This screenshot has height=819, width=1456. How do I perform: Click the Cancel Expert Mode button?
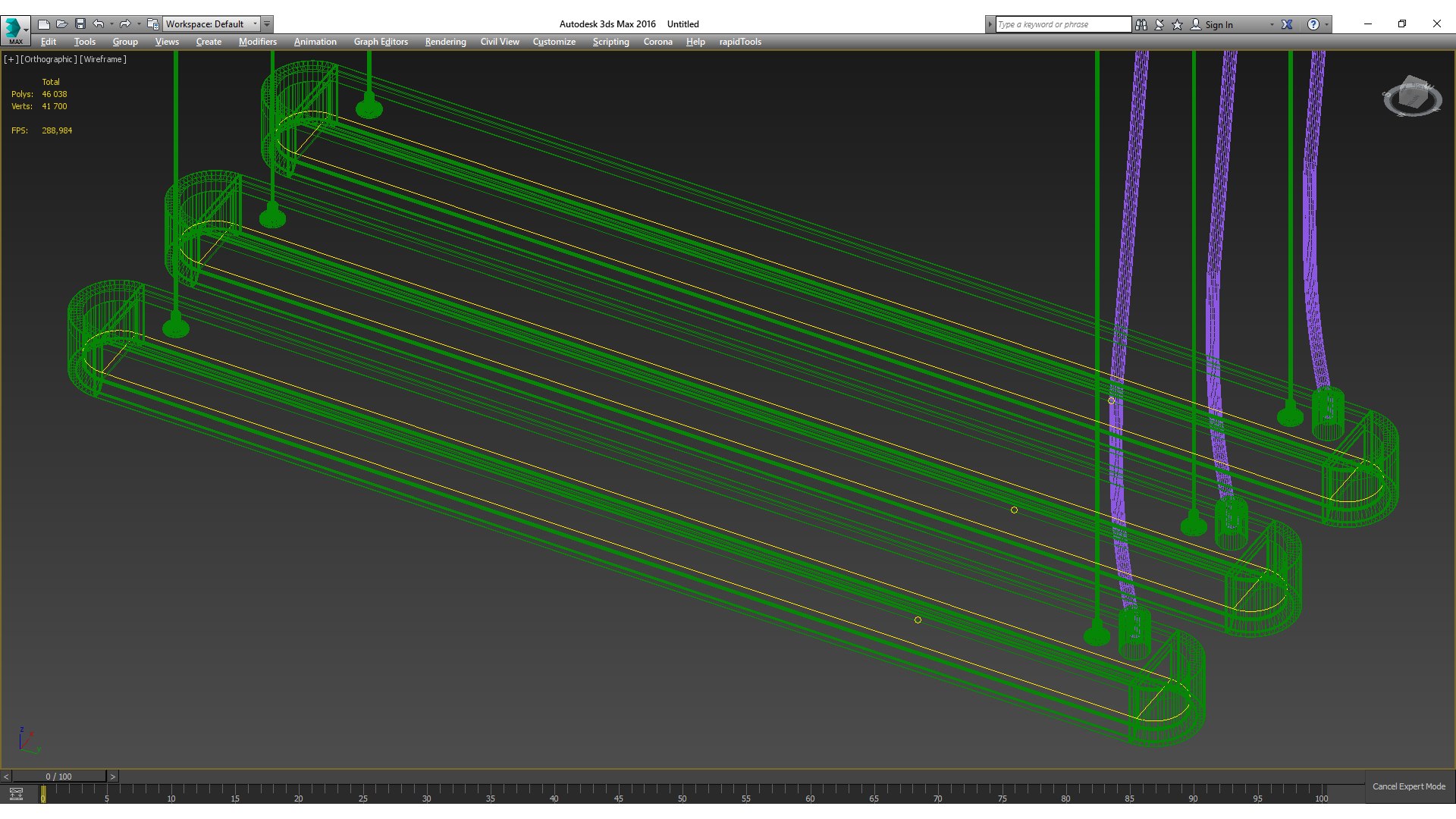pos(1408,786)
